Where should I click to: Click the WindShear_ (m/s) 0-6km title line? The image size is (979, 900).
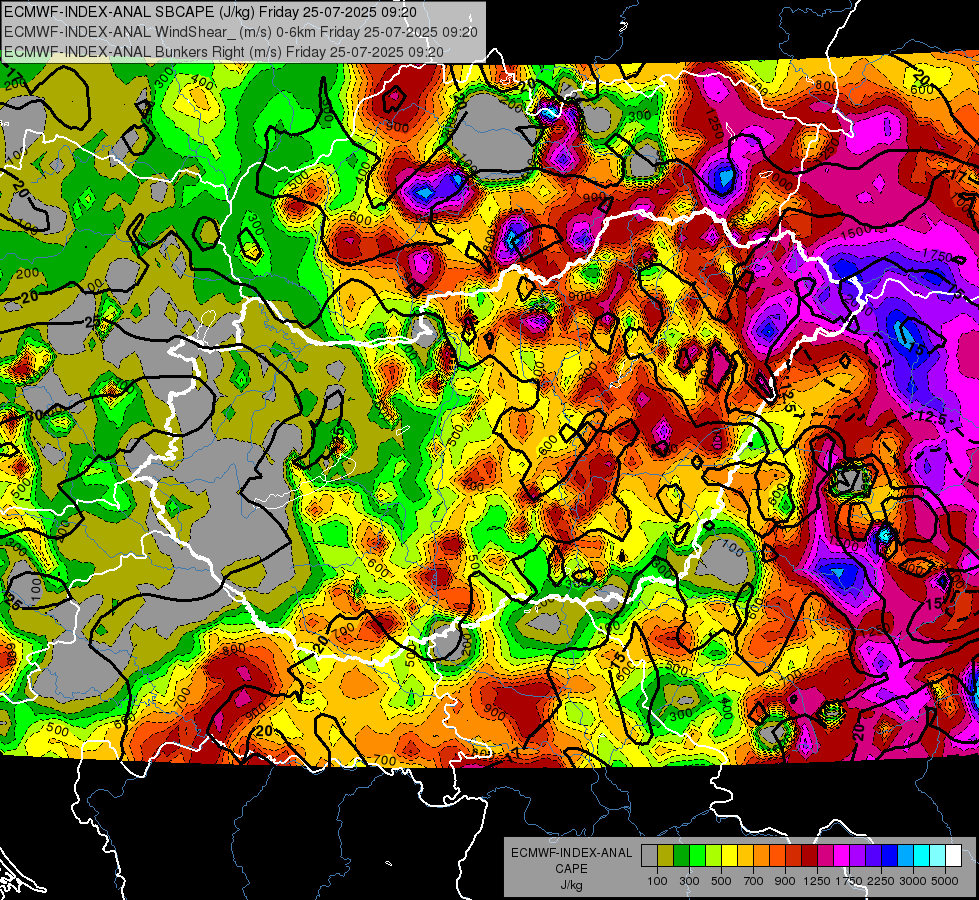click(240, 32)
